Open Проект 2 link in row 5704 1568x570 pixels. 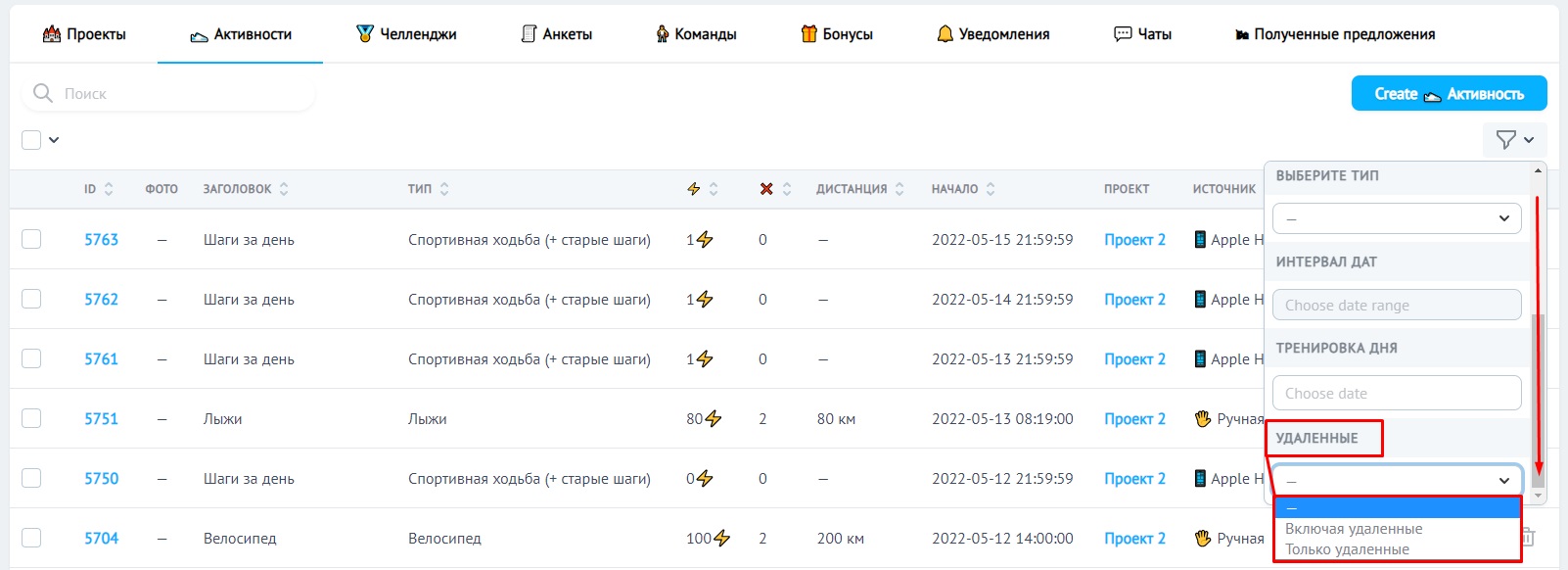[1134, 538]
